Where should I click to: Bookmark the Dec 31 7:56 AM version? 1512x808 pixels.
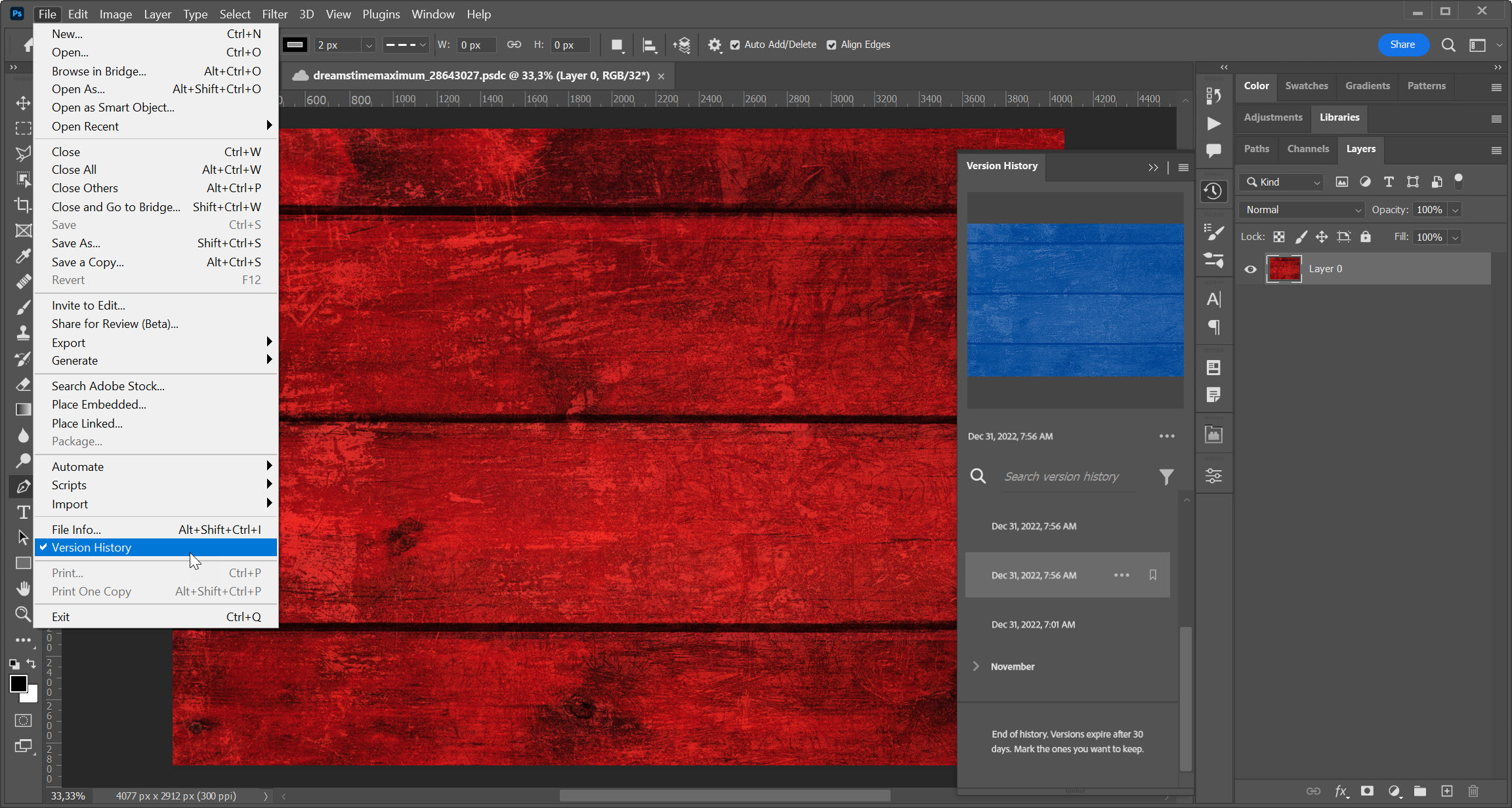tap(1153, 575)
